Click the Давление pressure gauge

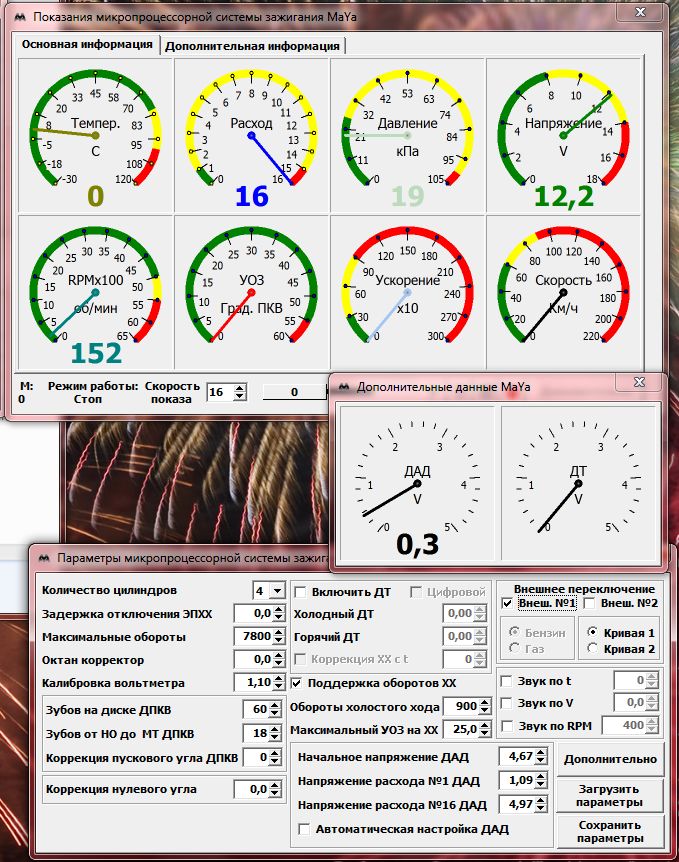coord(407,133)
